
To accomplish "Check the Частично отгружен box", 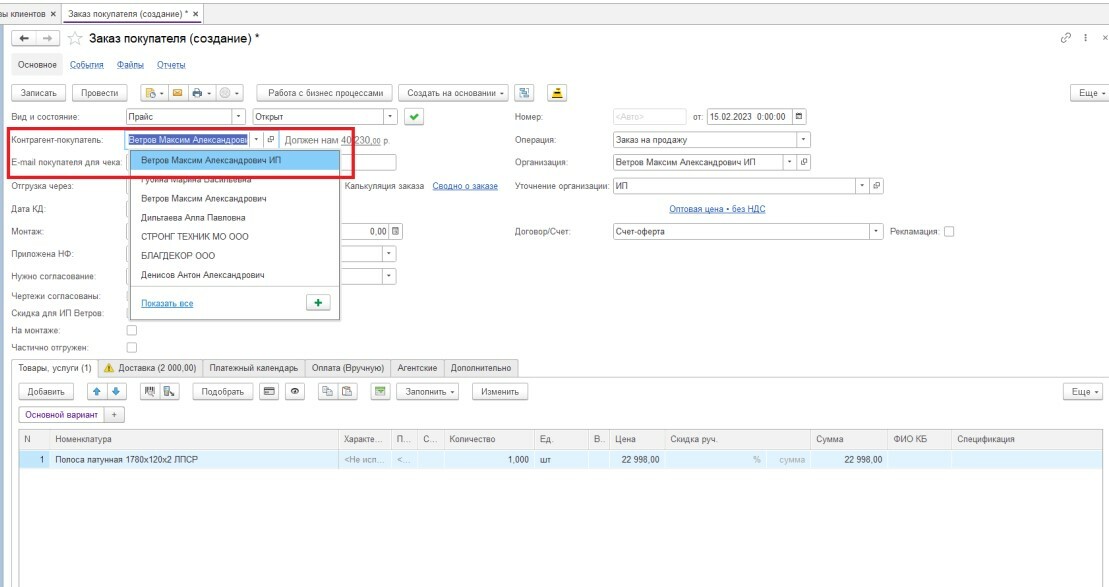I will point(132,347).
